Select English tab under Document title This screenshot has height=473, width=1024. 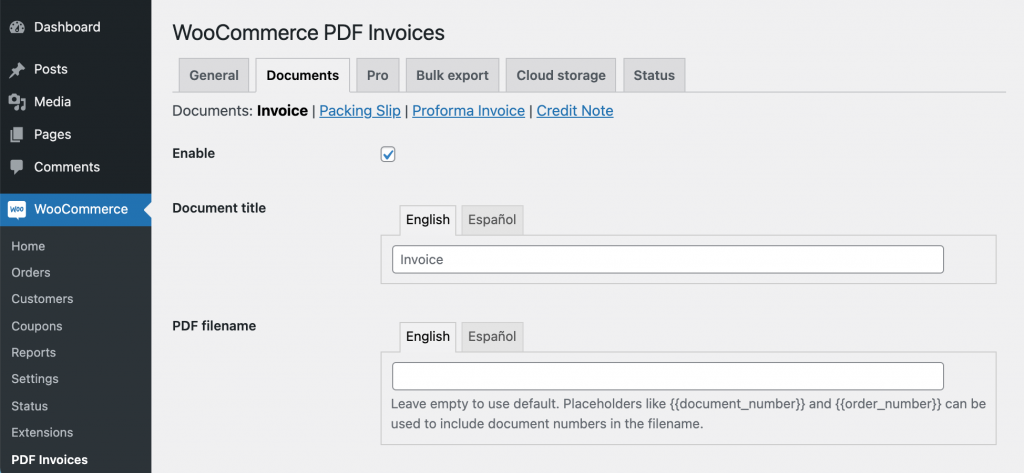click(x=428, y=220)
